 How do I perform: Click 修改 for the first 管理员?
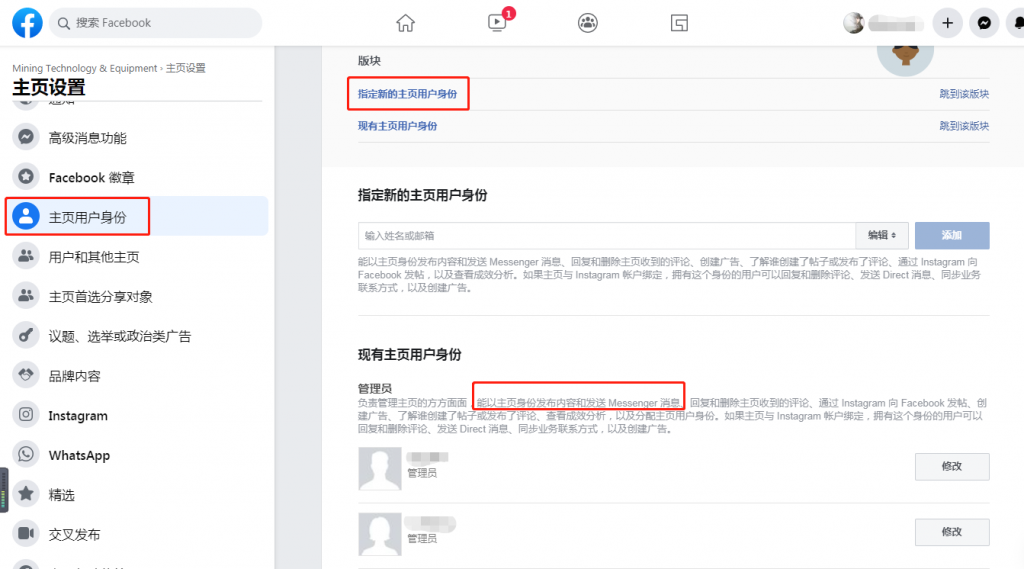pos(952,466)
